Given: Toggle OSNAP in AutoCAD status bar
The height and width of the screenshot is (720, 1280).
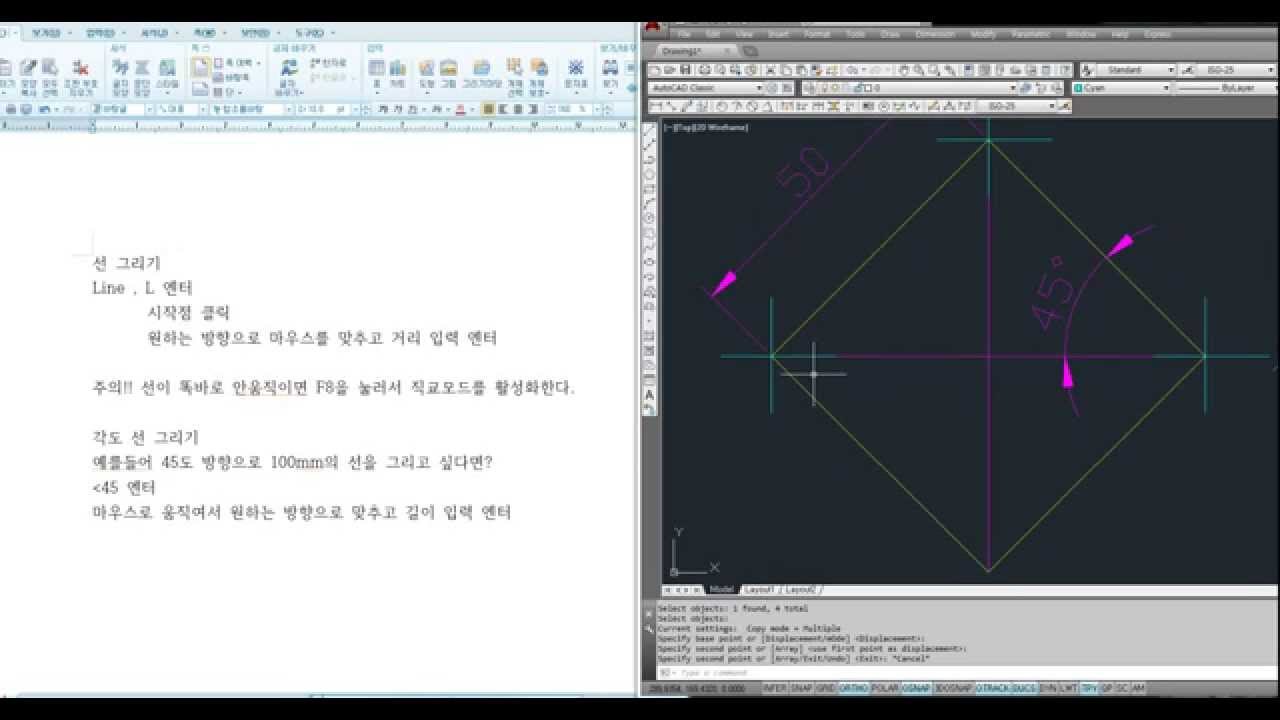Looking at the screenshot, I should 916,688.
